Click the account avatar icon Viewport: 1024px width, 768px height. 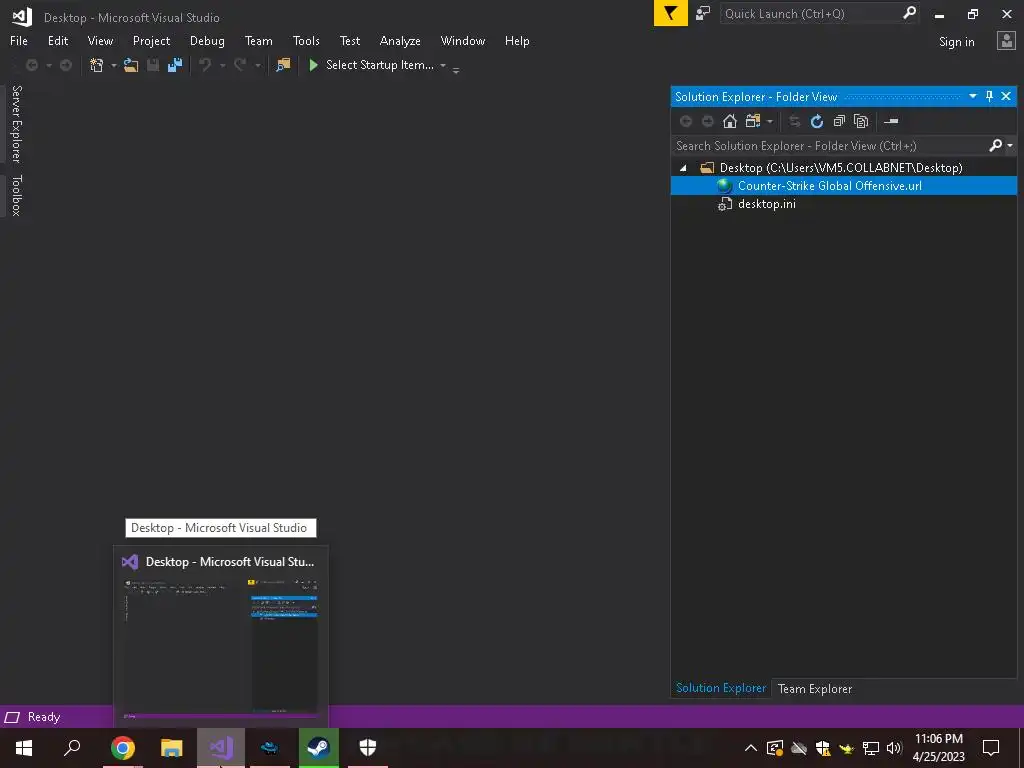1006,41
